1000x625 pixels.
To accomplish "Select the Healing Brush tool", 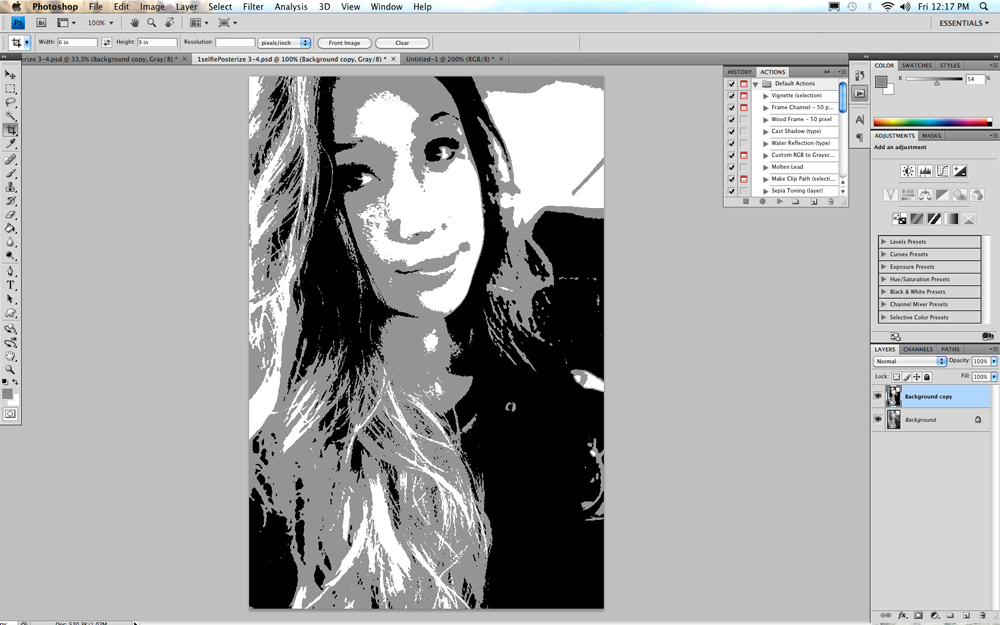I will [10, 159].
